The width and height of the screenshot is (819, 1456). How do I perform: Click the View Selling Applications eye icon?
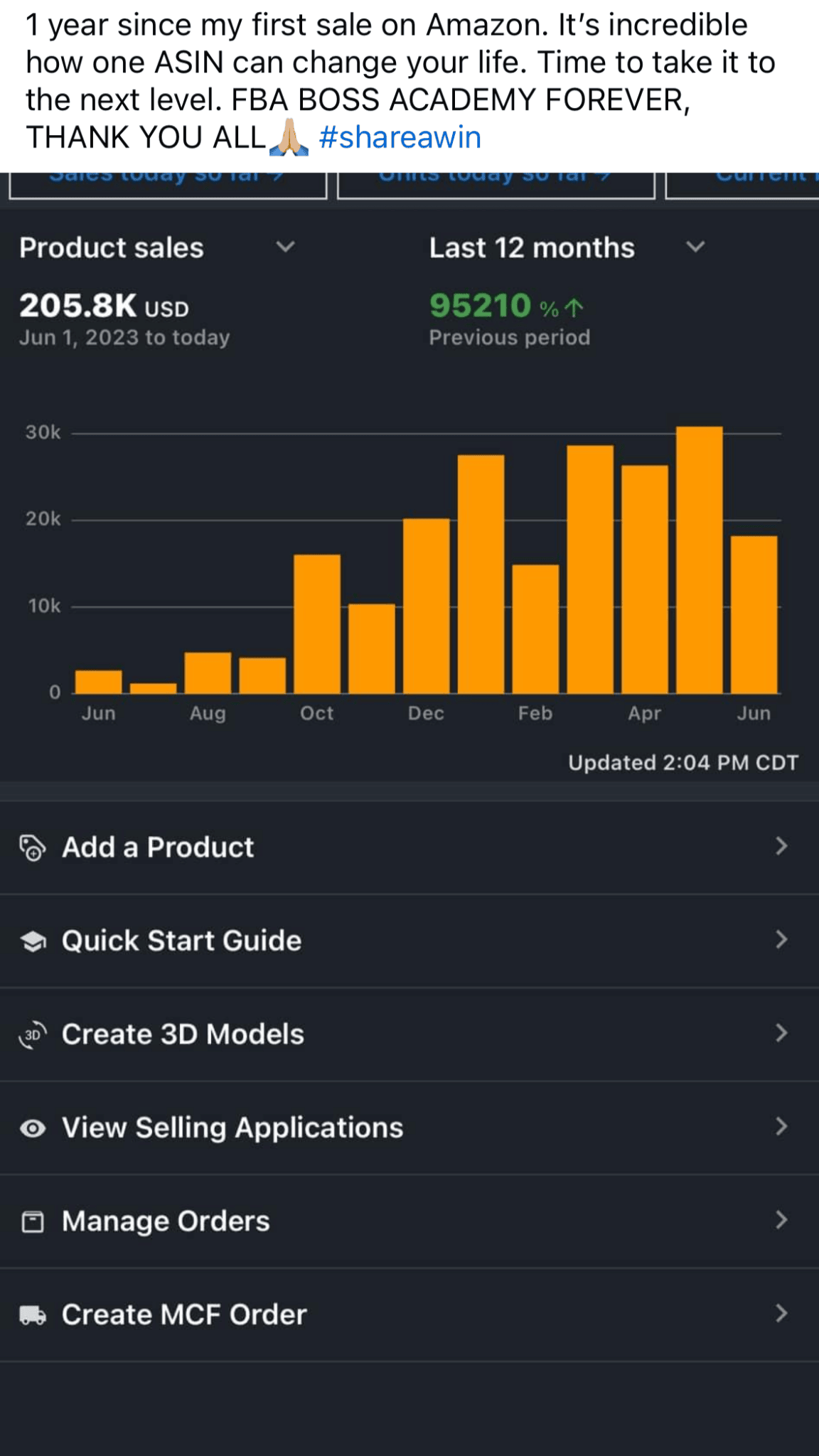click(x=33, y=1128)
